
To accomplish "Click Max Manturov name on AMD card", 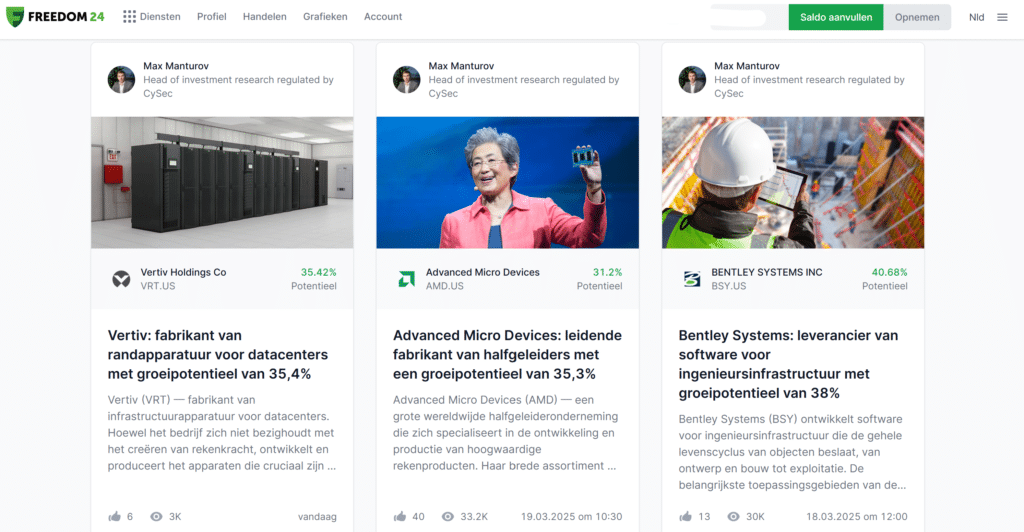I will [461, 66].
